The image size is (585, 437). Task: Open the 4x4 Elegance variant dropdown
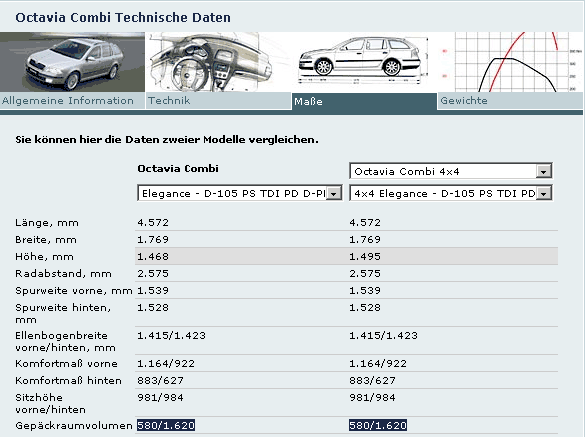[451, 193]
